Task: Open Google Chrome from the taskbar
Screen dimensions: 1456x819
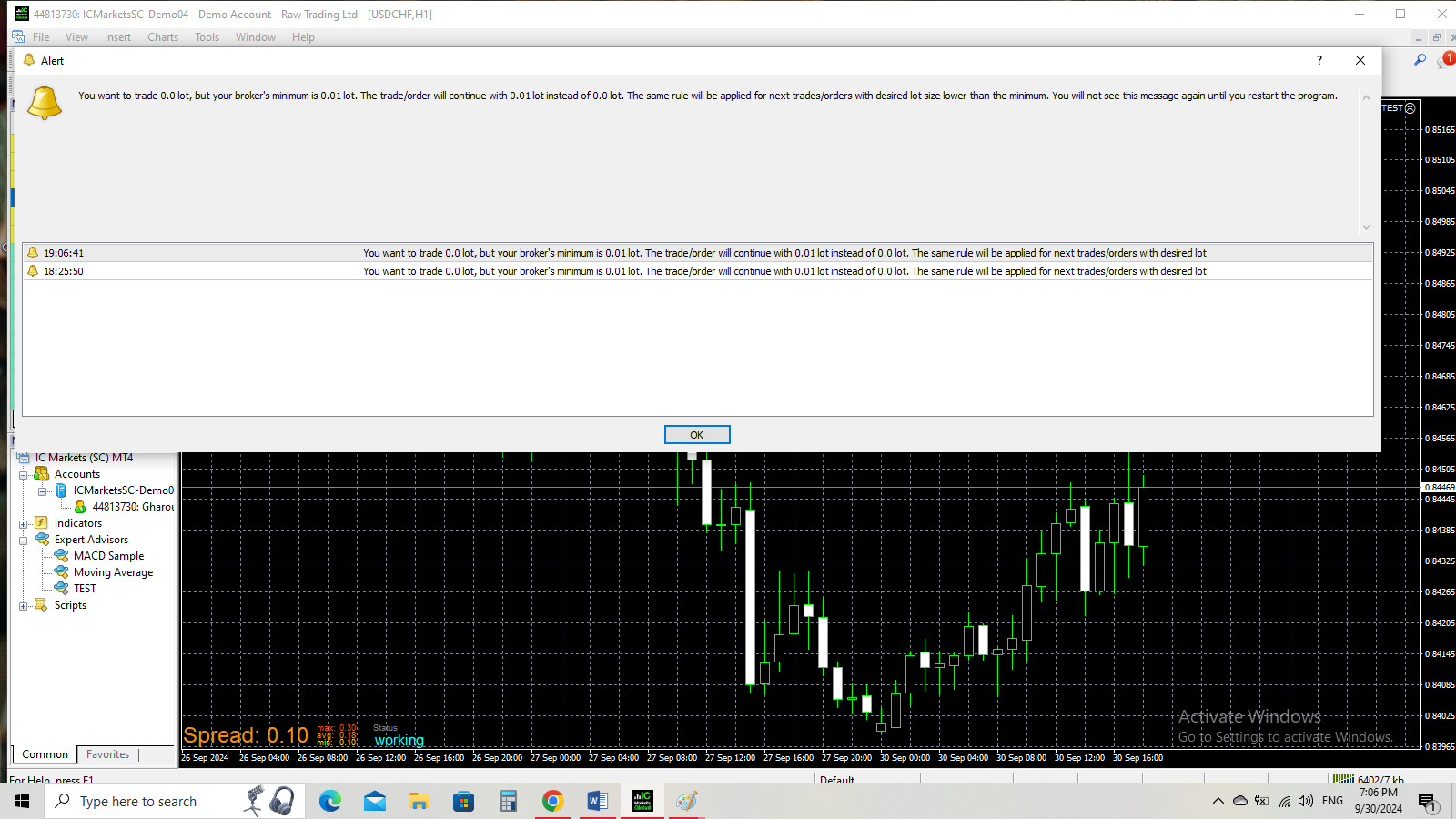Action: point(552,801)
